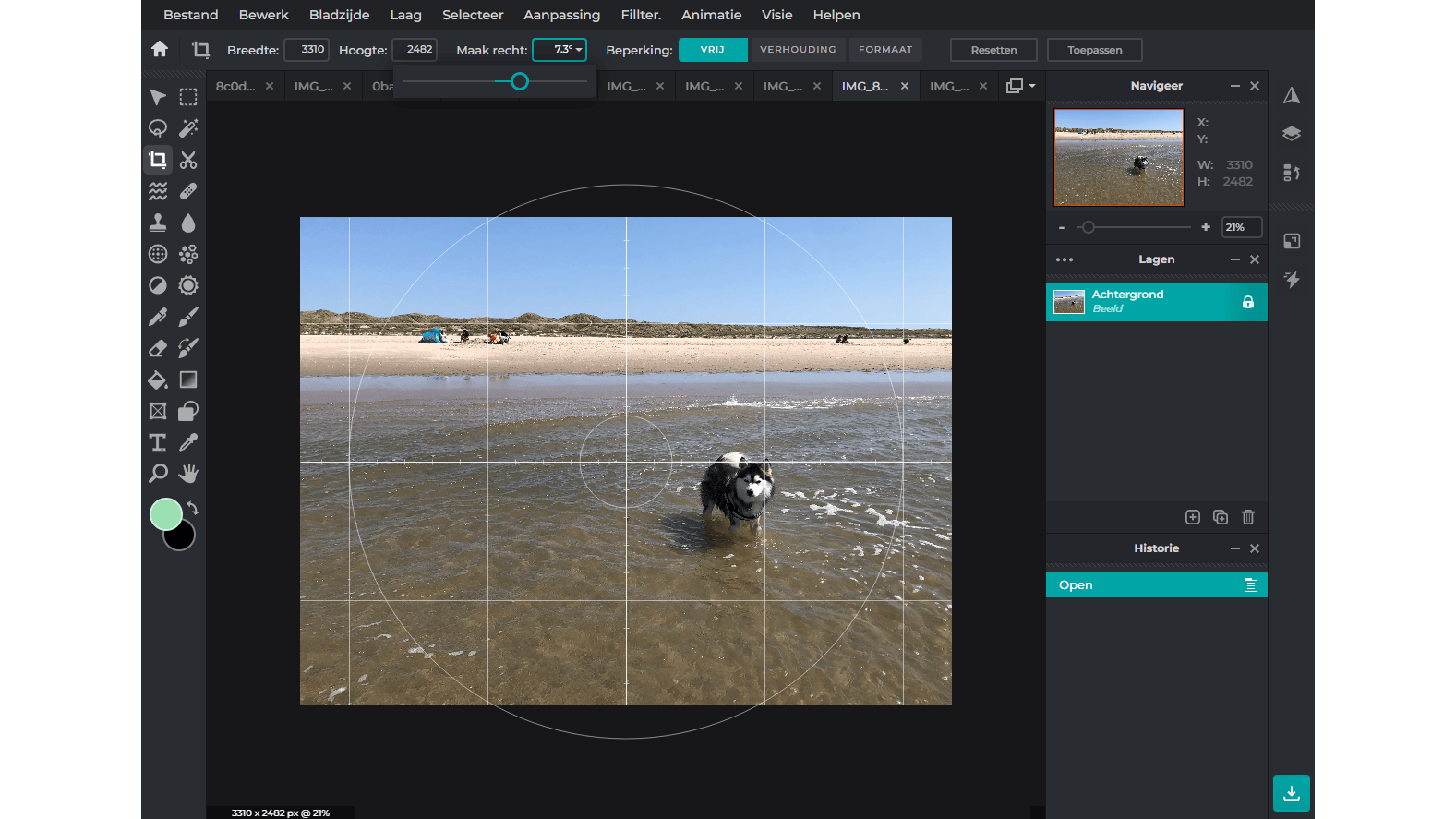Open the Maak recht angle dropdown
This screenshot has width=1456, height=819.
tap(579, 50)
